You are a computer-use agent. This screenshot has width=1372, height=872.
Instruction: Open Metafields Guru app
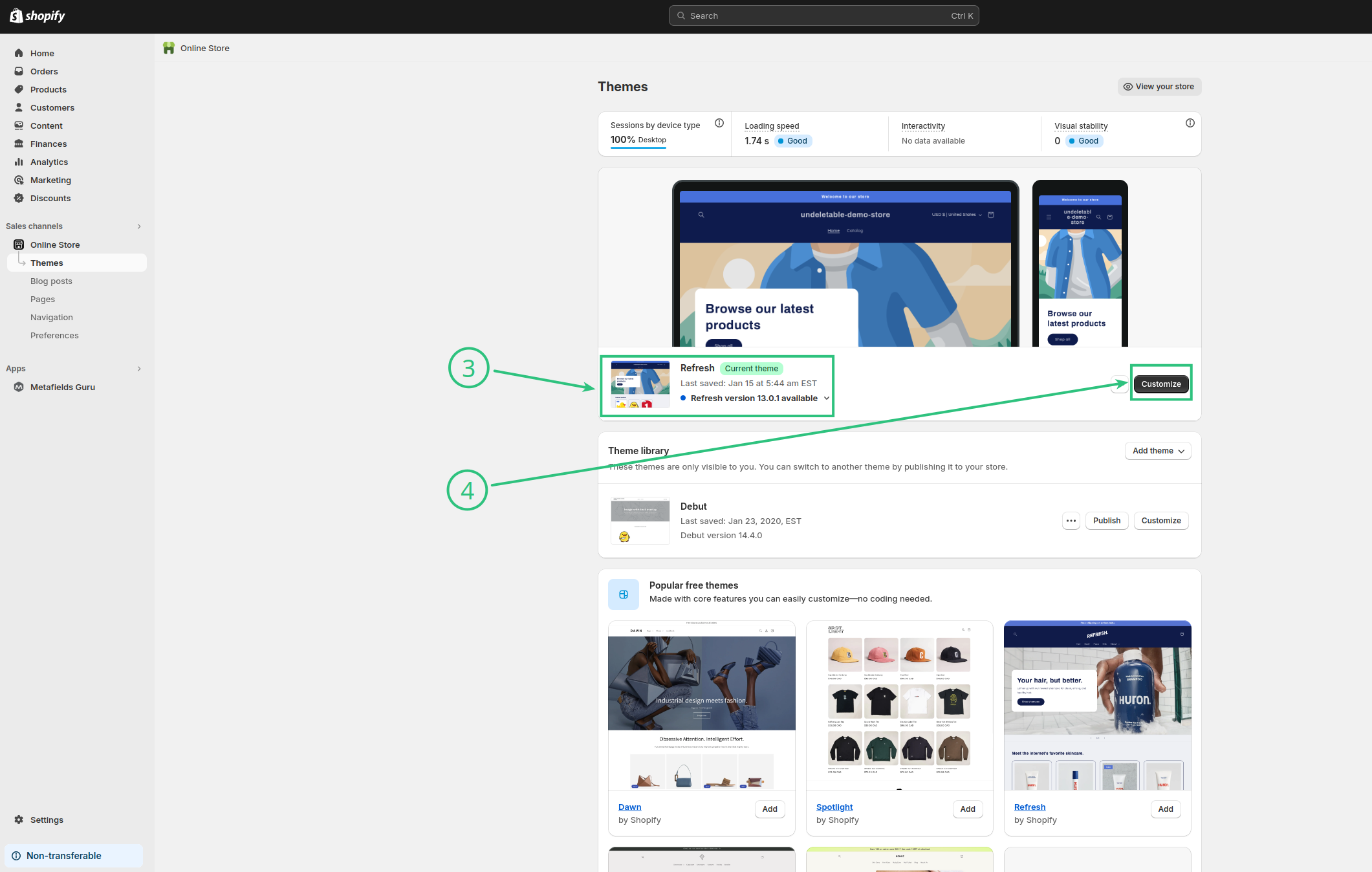[63, 387]
